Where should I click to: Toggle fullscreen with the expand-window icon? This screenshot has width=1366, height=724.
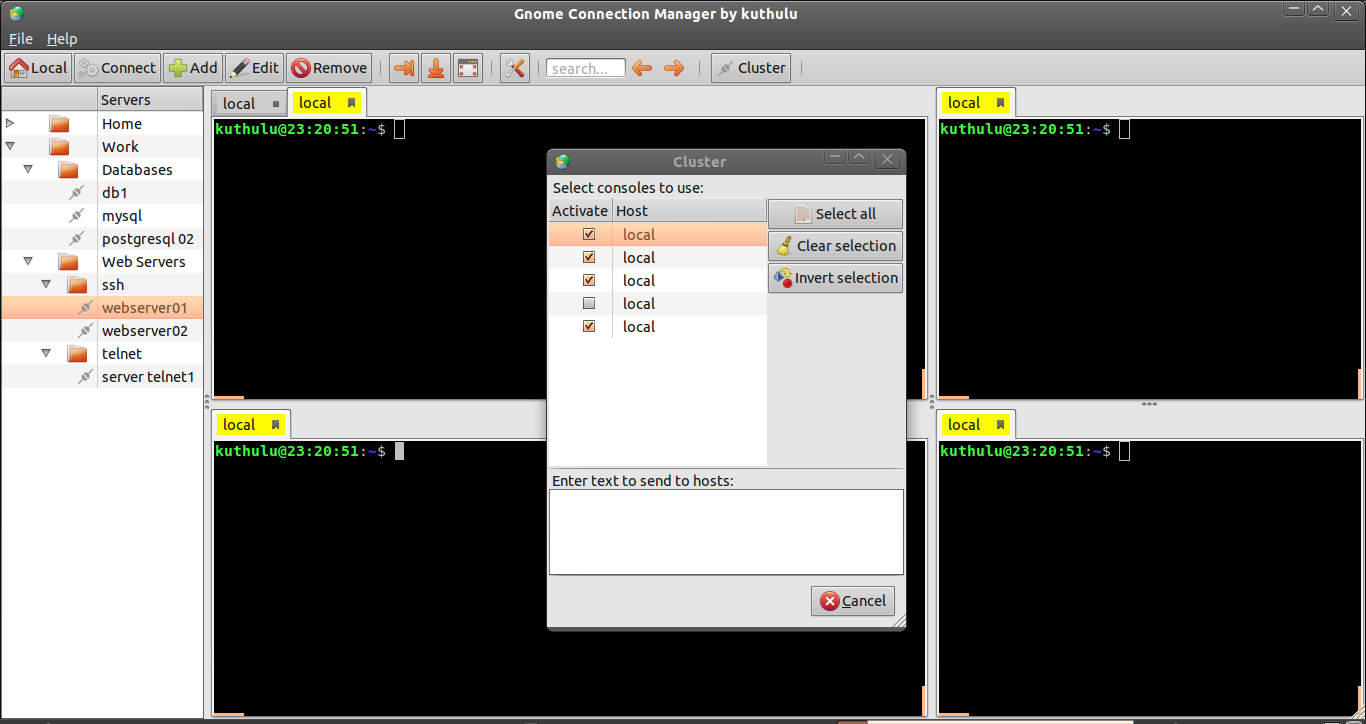point(468,67)
